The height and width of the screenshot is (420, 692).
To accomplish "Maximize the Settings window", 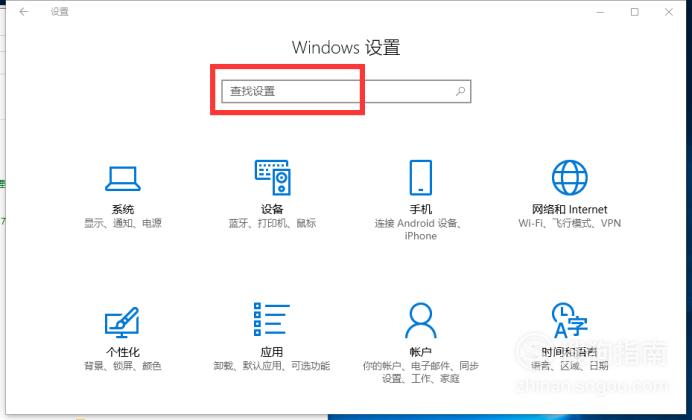I will coord(635,12).
